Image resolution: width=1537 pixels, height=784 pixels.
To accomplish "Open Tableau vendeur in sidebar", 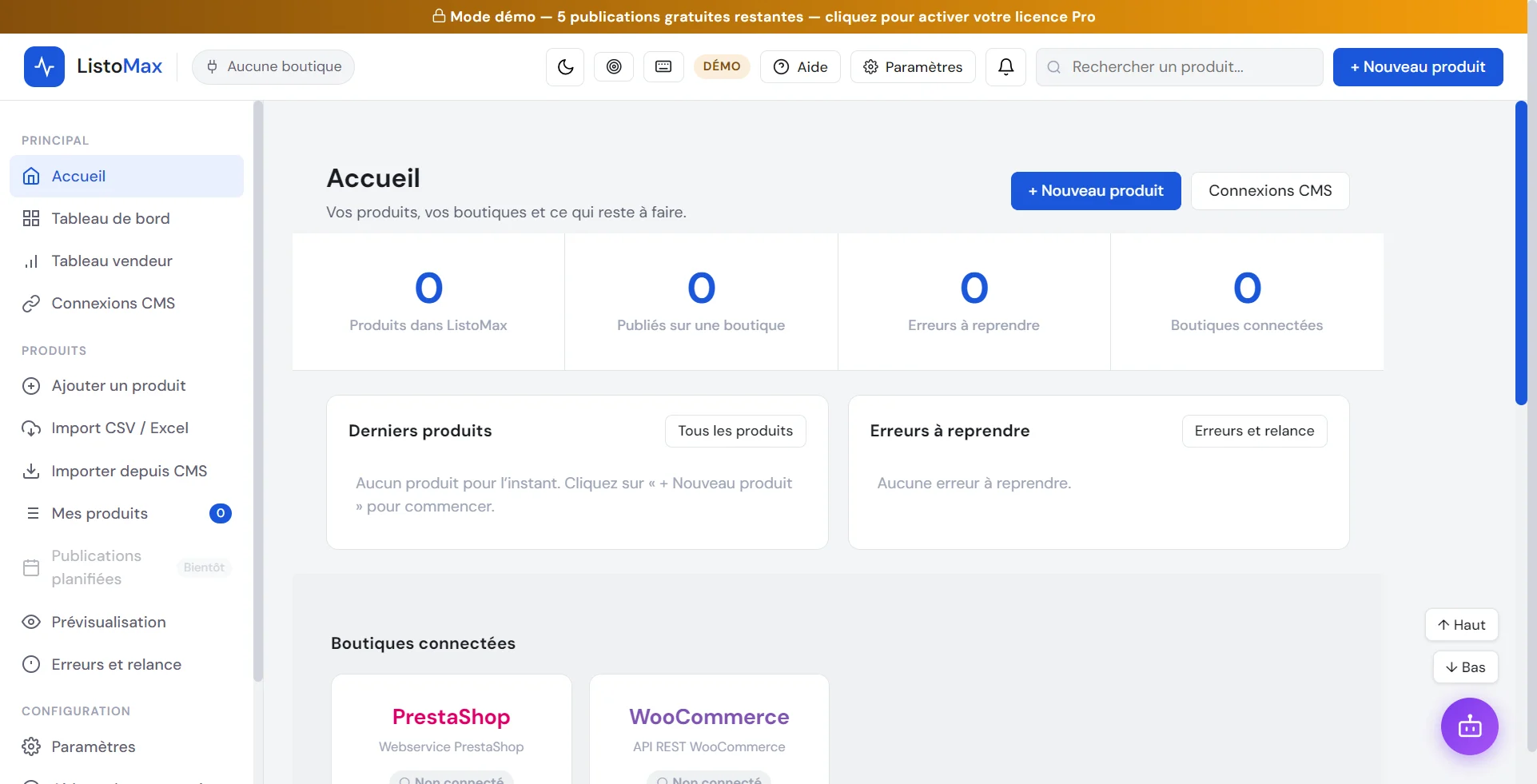I will tap(126, 261).
